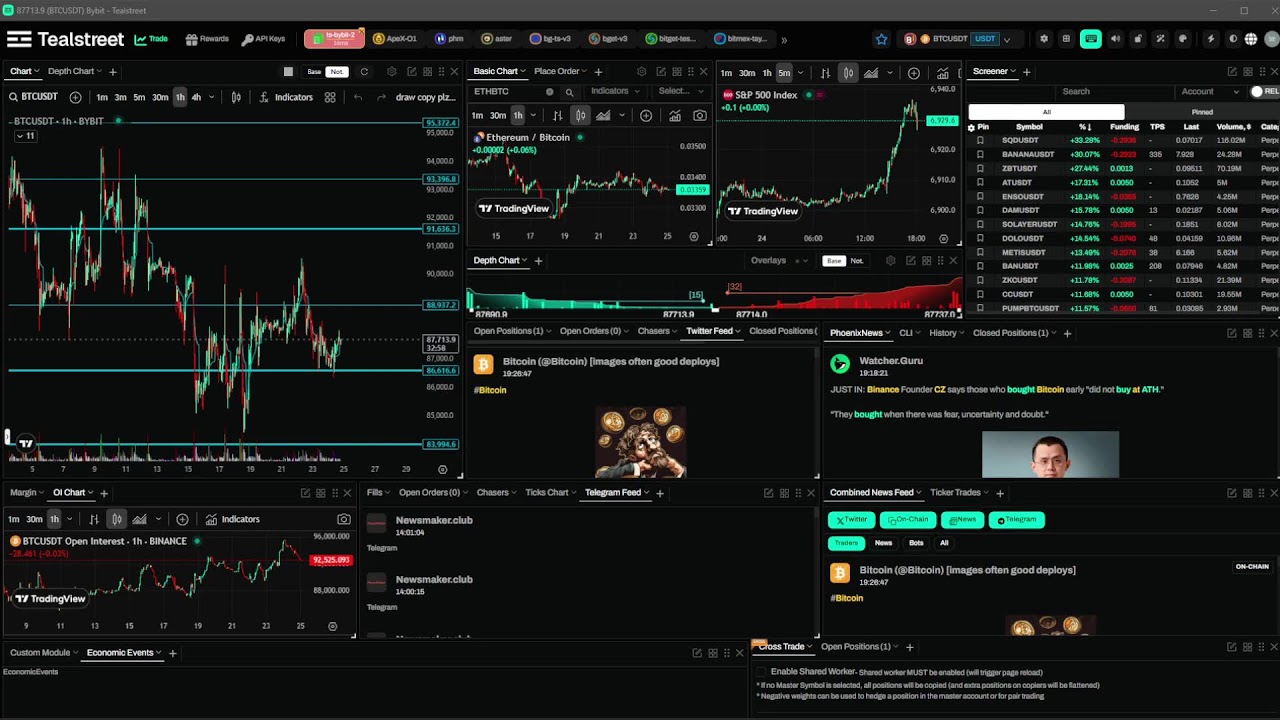Select Not. in Depth Chart panel
The width and height of the screenshot is (1280, 720).
point(857,261)
